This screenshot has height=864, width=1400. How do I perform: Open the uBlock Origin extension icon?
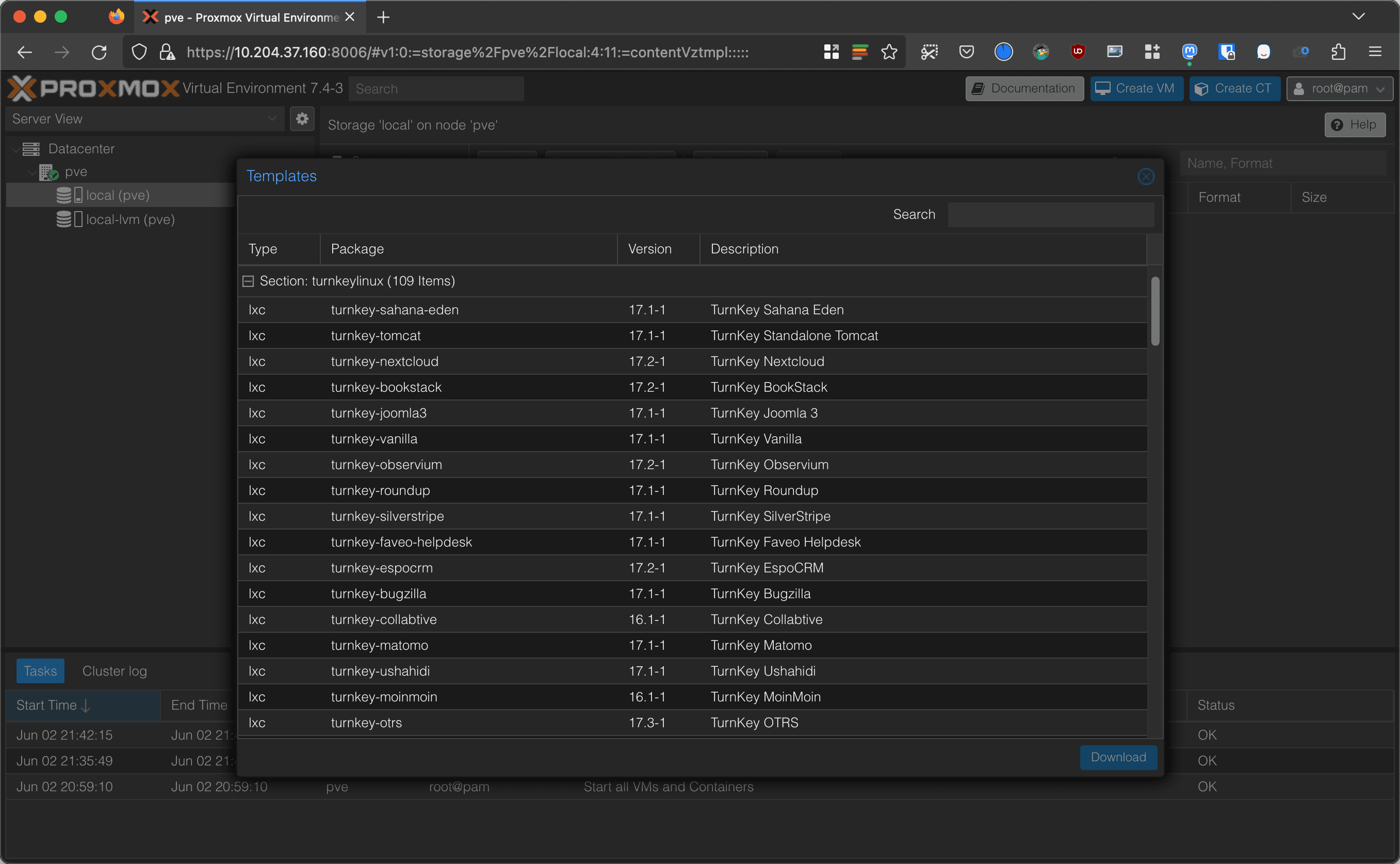coord(1078,52)
